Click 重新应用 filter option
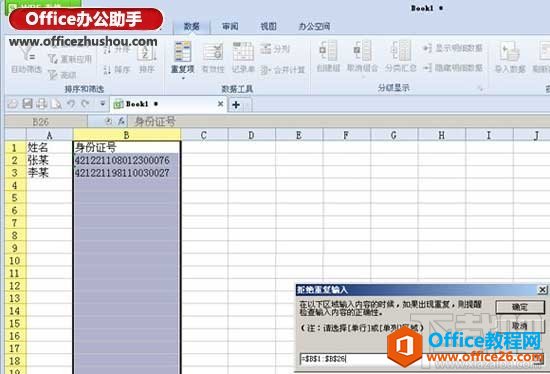 (x=69, y=59)
